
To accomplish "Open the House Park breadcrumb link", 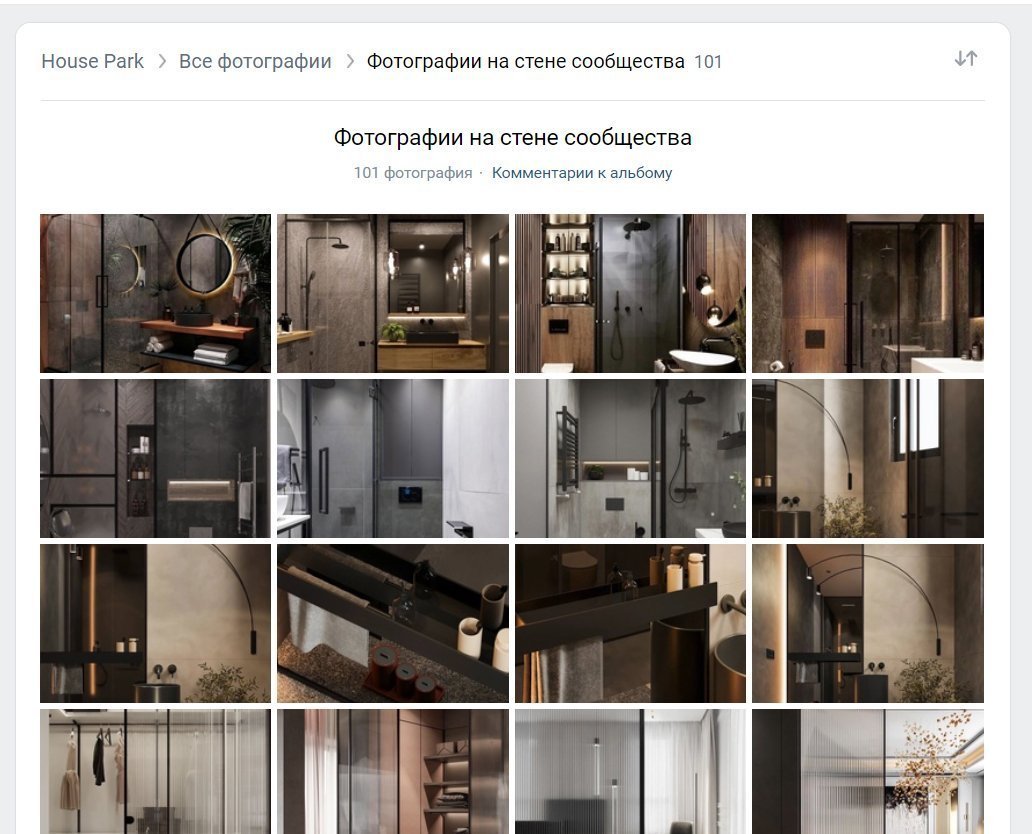I will coord(92,61).
